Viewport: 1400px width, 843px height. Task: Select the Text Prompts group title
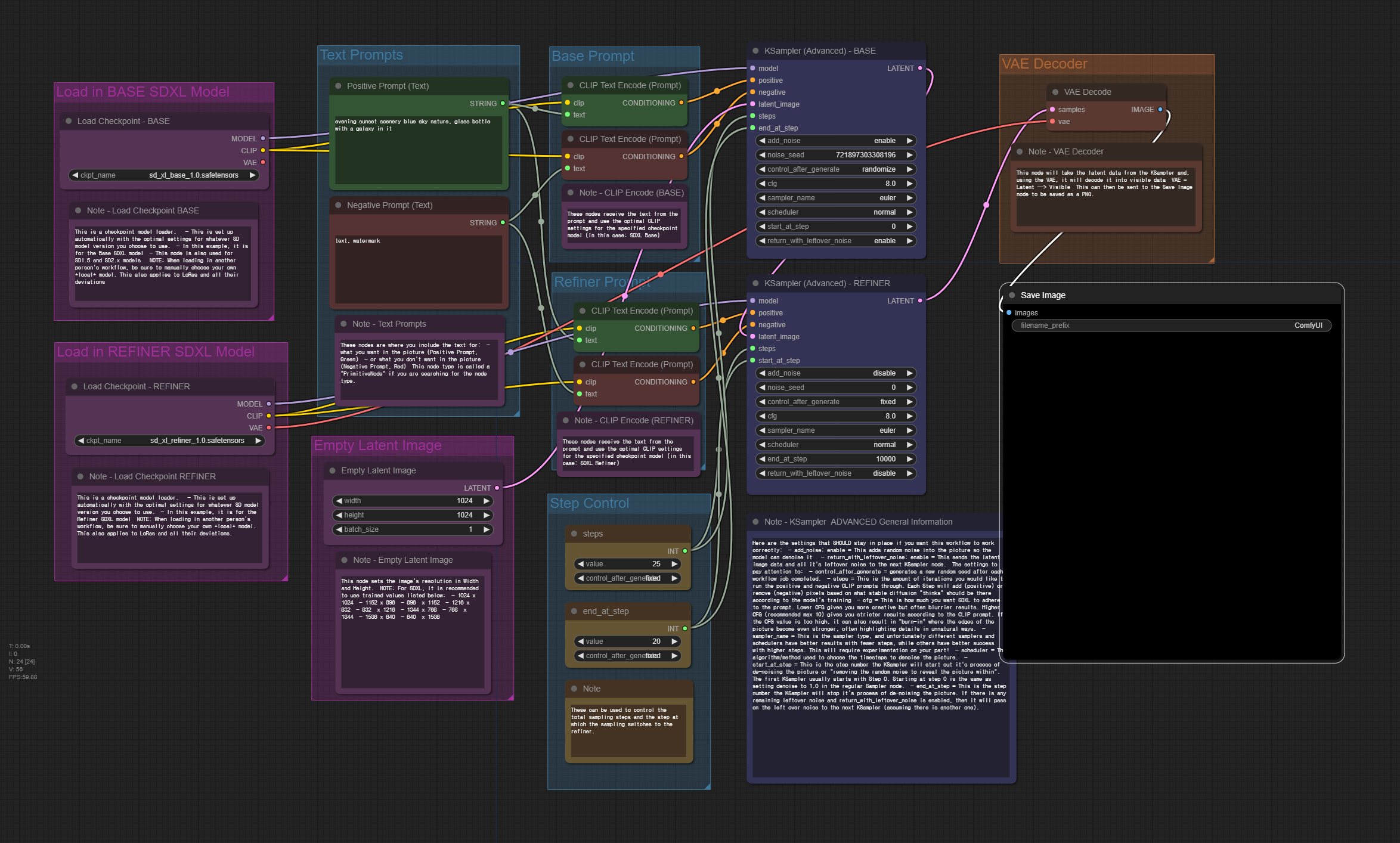[x=361, y=55]
